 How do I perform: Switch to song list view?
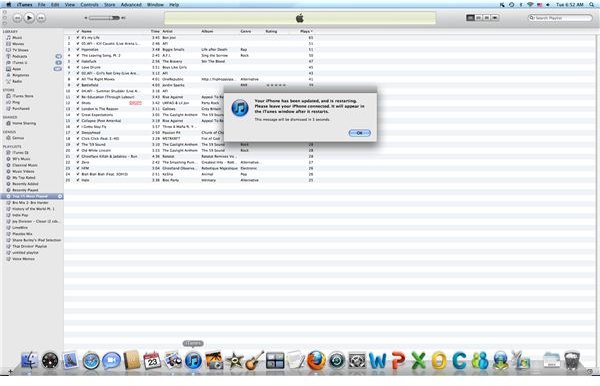click(470, 18)
